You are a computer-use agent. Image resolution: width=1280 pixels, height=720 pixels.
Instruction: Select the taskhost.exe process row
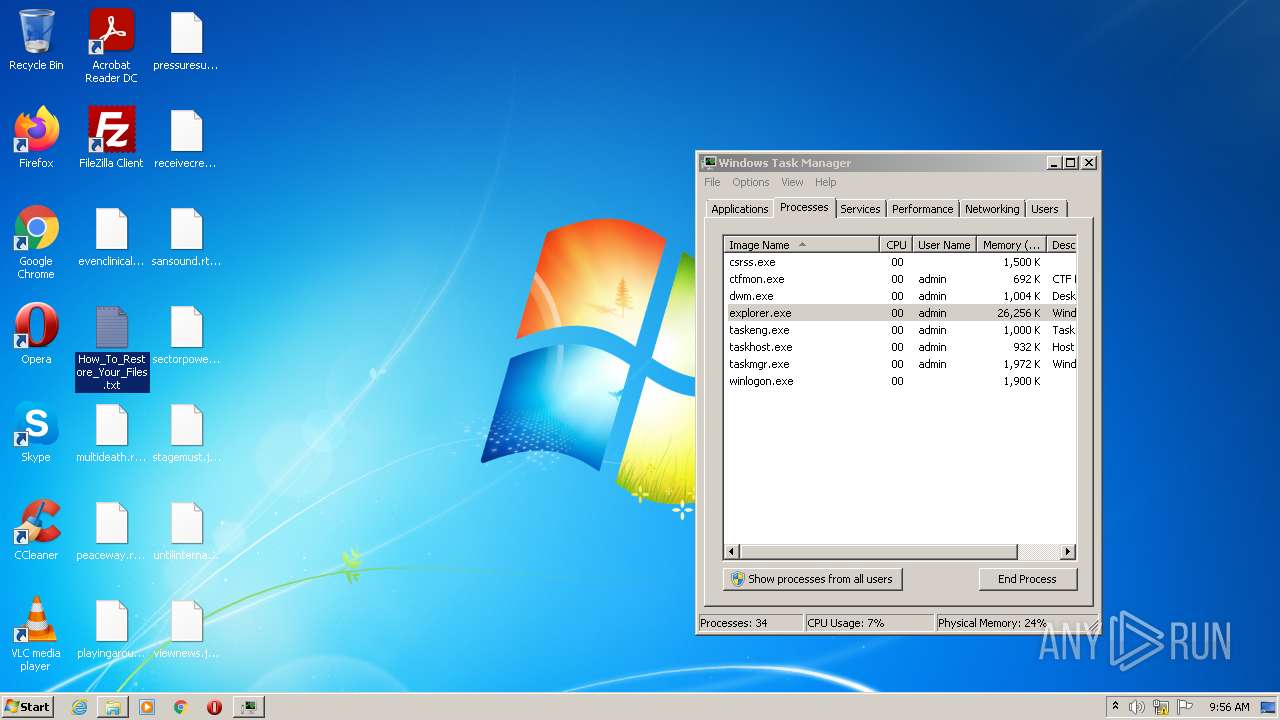coord(900,347)
